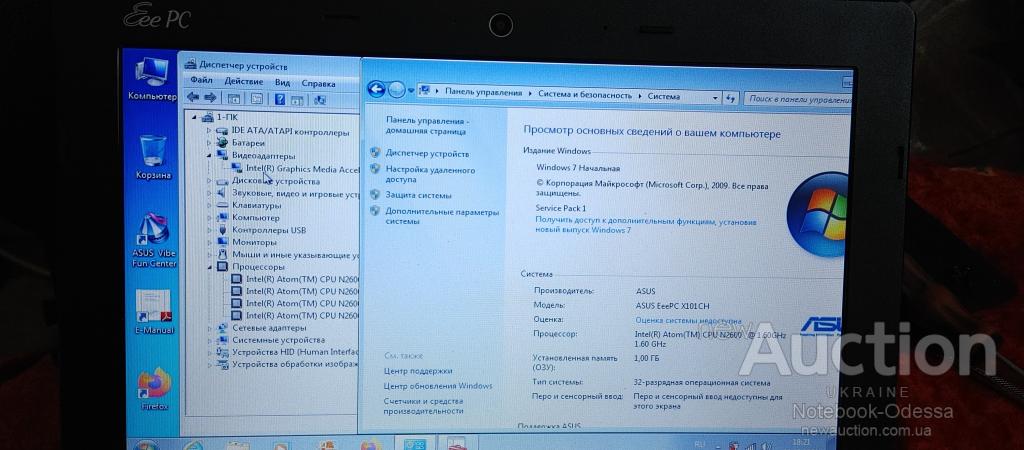Click the Back button in Control Panel window
Image resolution: width=1024 pixels, height=450 pixels.
[376, 89]
